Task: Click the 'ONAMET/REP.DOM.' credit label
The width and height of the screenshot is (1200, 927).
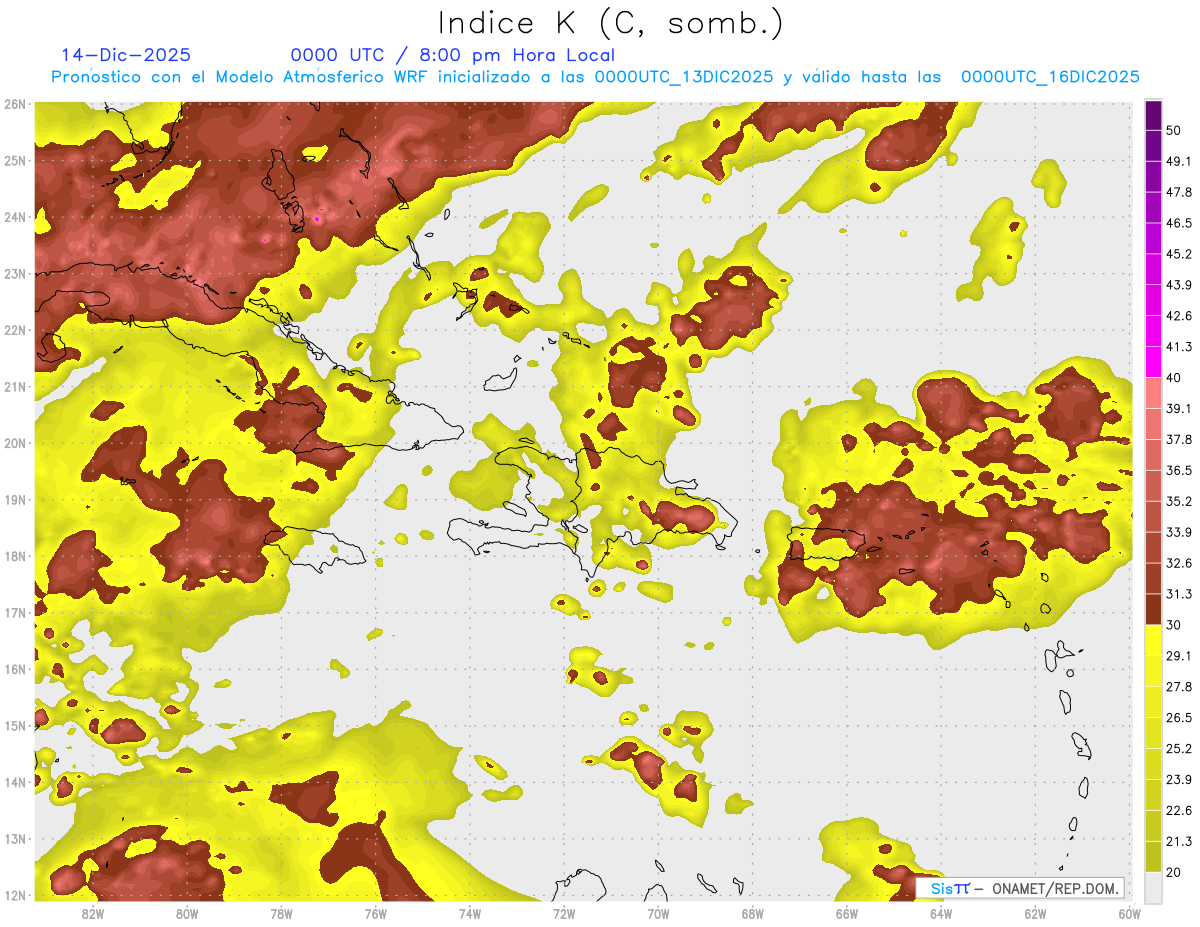Action: coord(1053,888)
